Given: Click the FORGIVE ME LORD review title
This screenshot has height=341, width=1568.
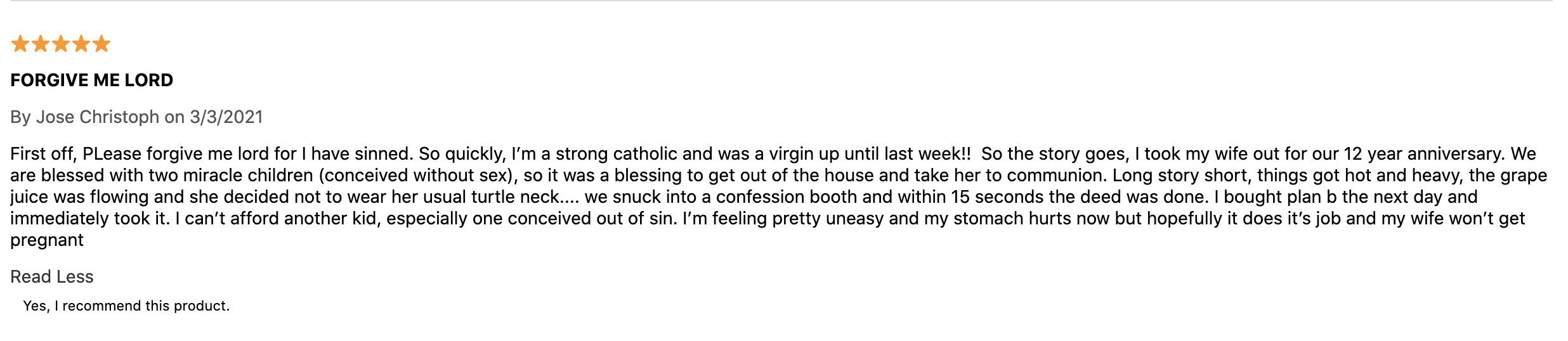Looking at the screenshot, I should coord(92,80).
